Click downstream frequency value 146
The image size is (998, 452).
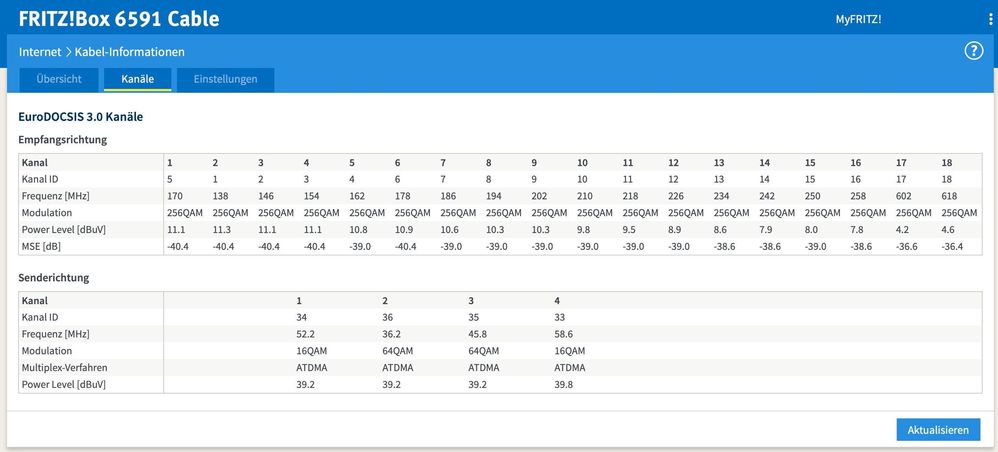click(x=265, y=196)
